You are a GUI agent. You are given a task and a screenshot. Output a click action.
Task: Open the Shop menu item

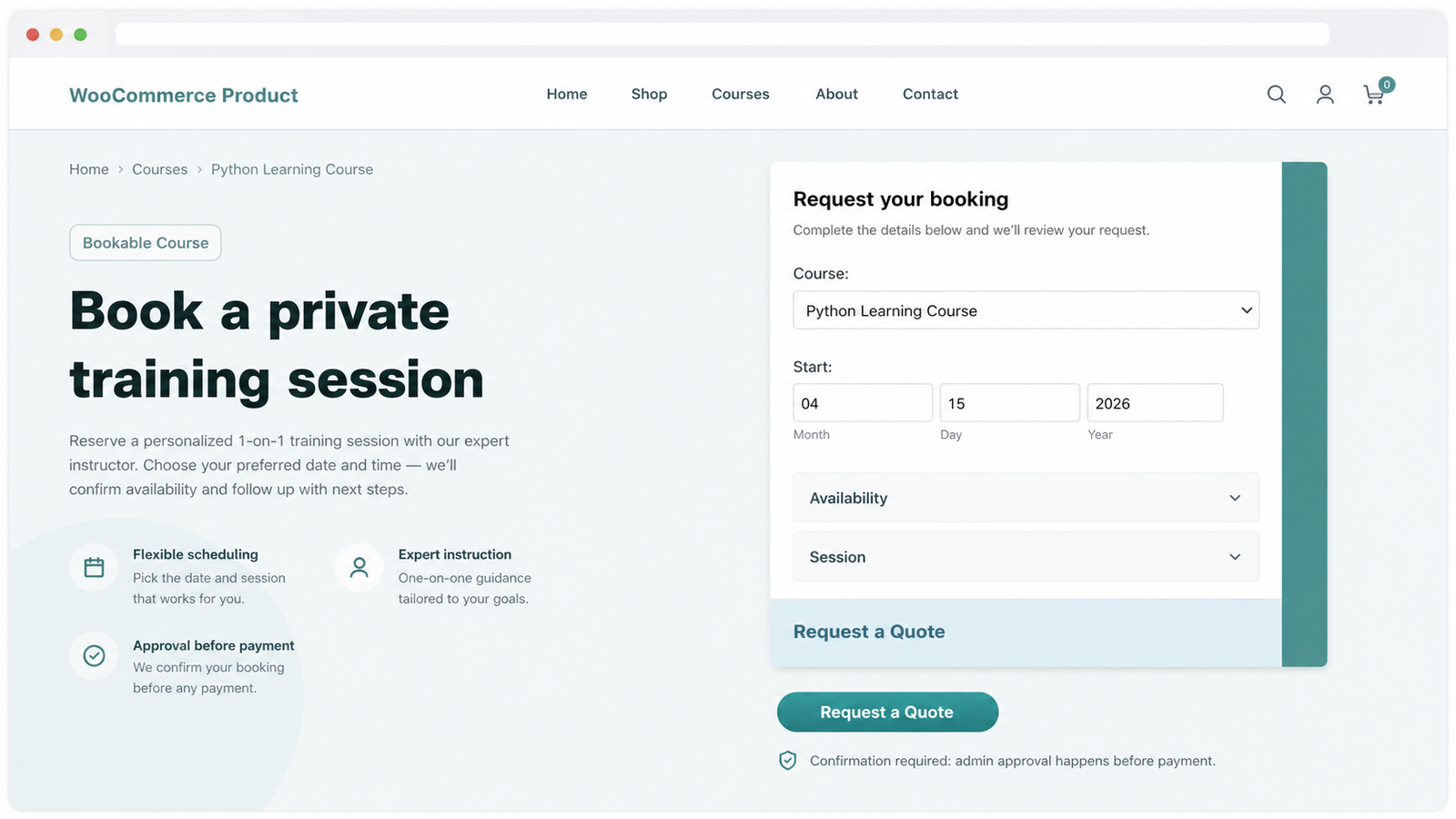click(649, 94)
